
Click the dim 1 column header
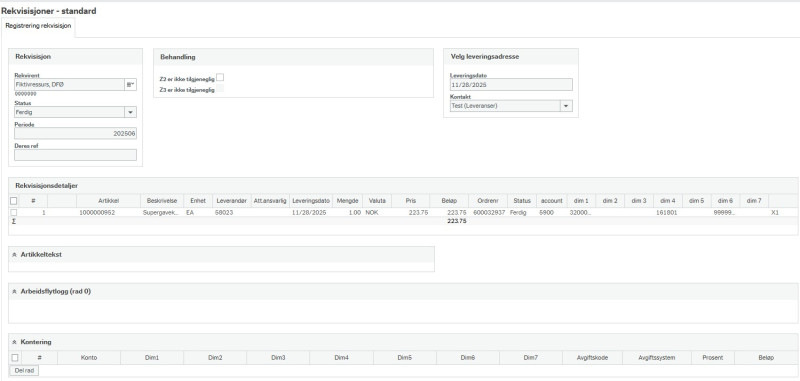(581, 201)
